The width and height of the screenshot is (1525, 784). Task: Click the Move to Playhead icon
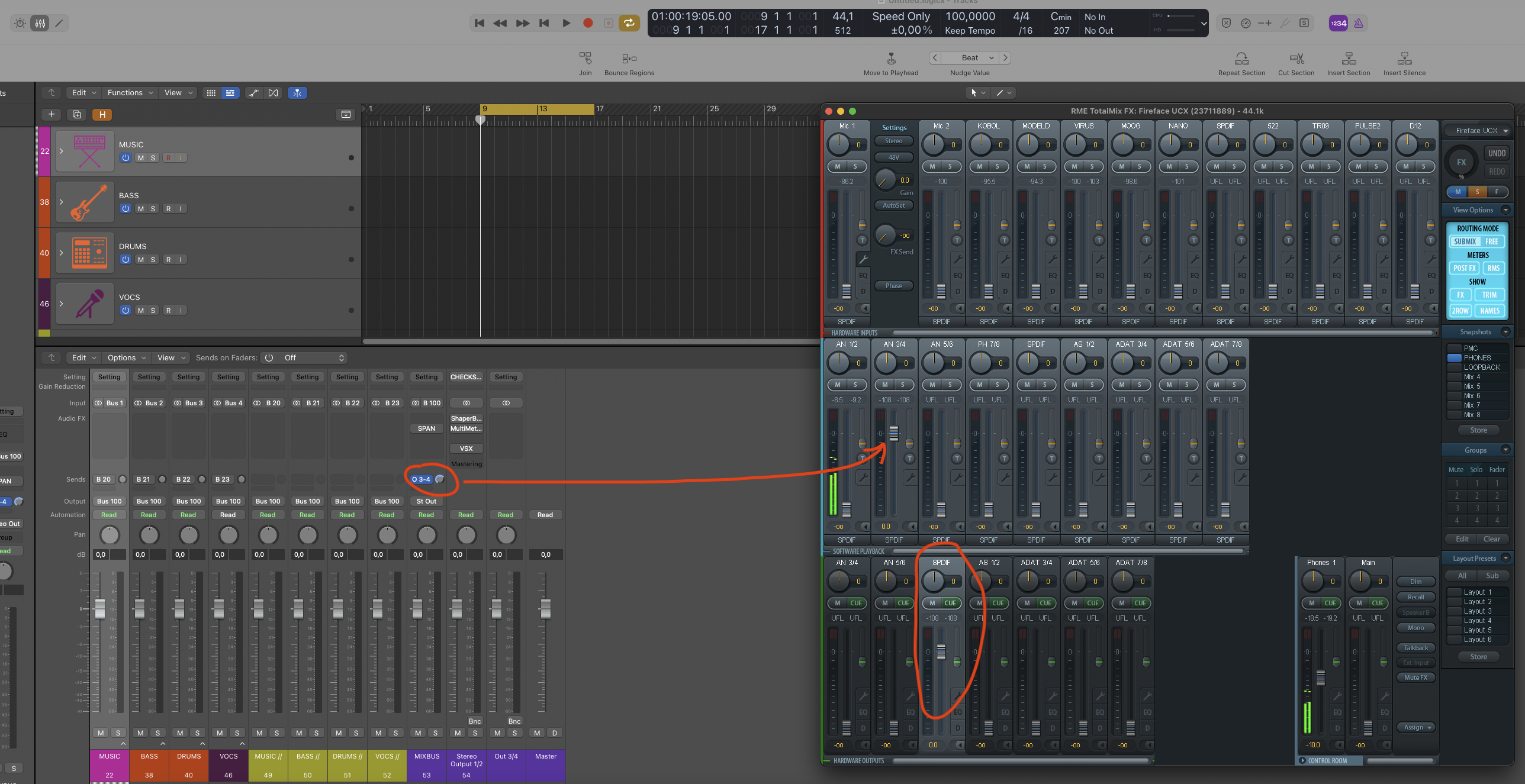[890, 58]
